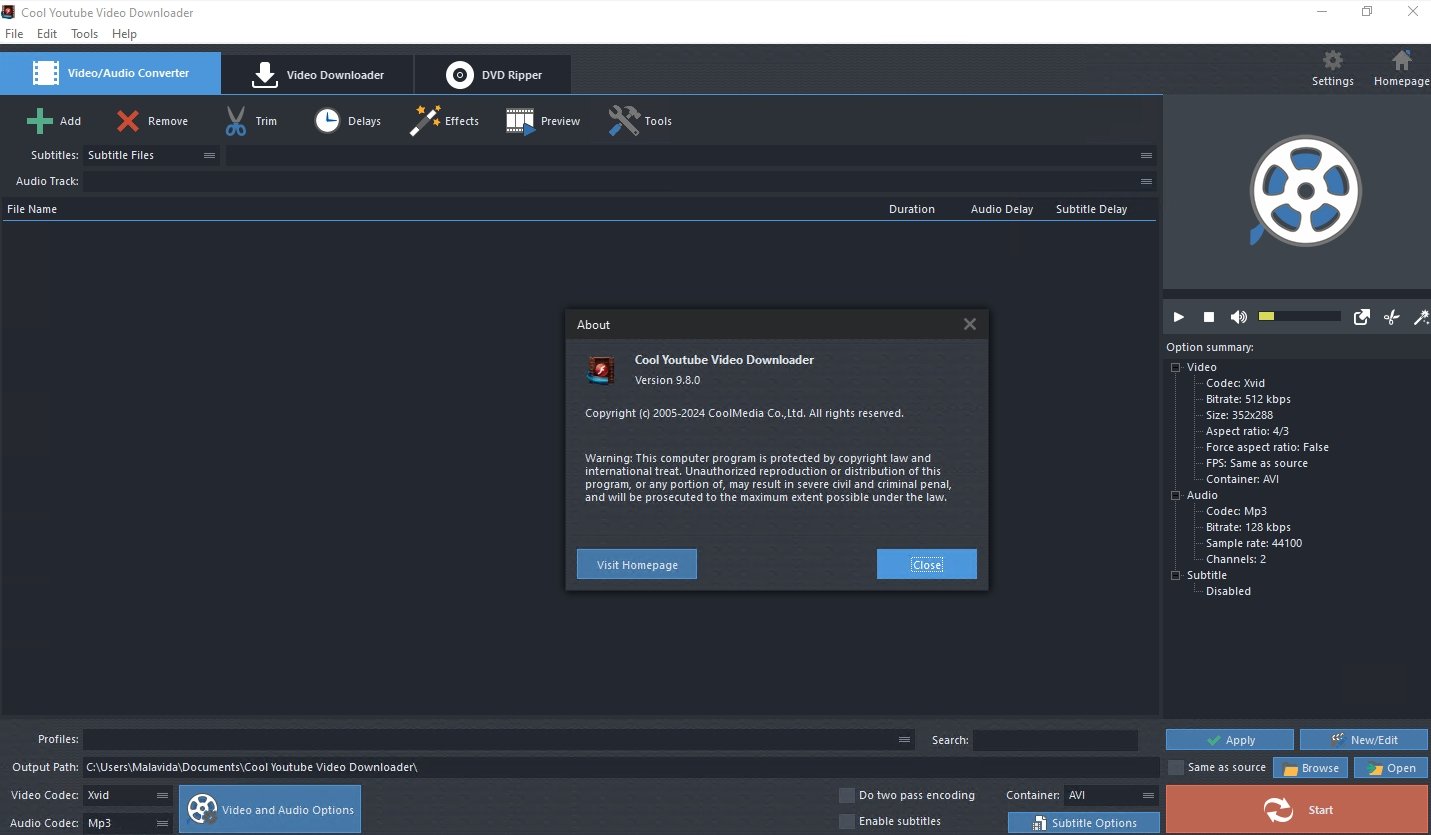
Task: Stop the preview playback
Action: point(1208,317)
